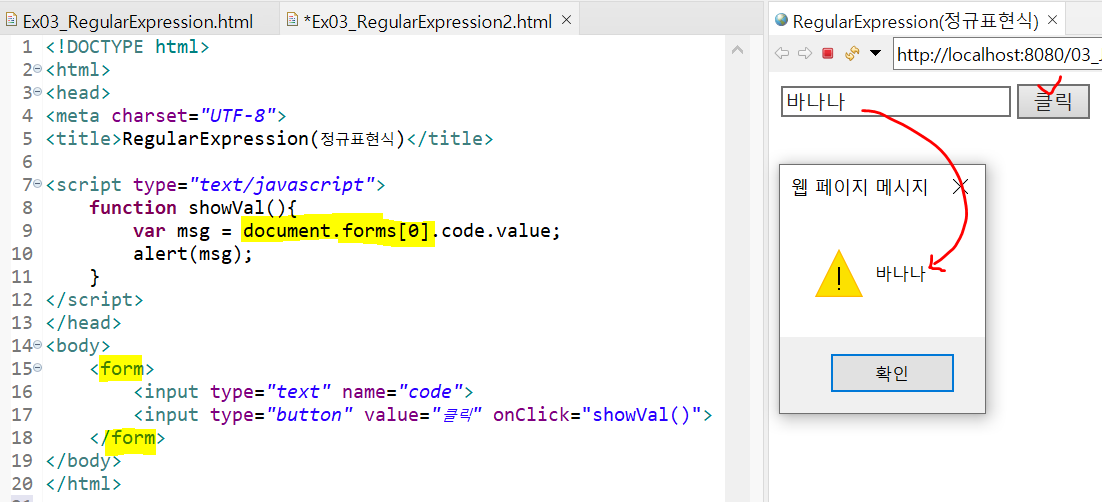The image size is (1102, 502).
Task: Refresh the internal browser page
Action: coord(853,53)
